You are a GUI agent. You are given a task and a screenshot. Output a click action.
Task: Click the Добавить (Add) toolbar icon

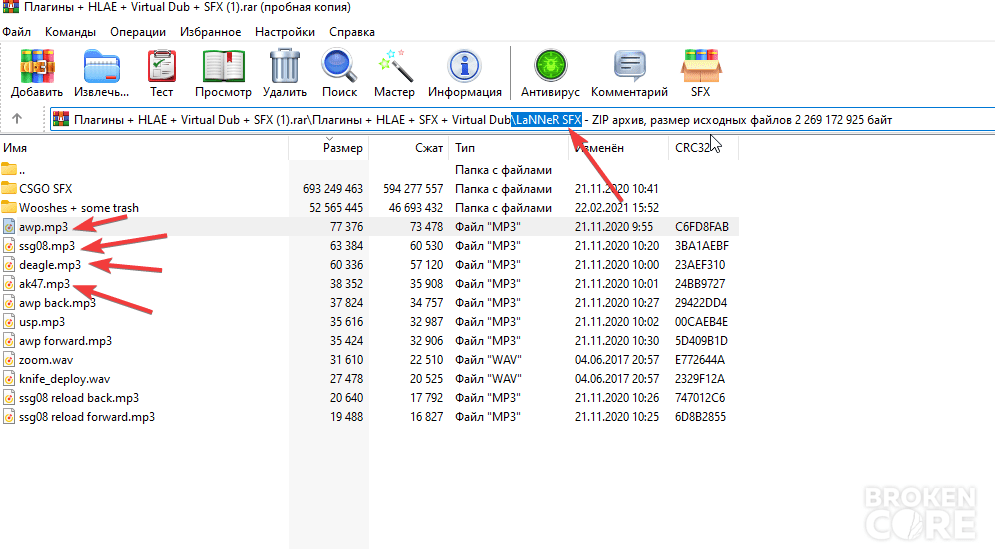point(37,67)
